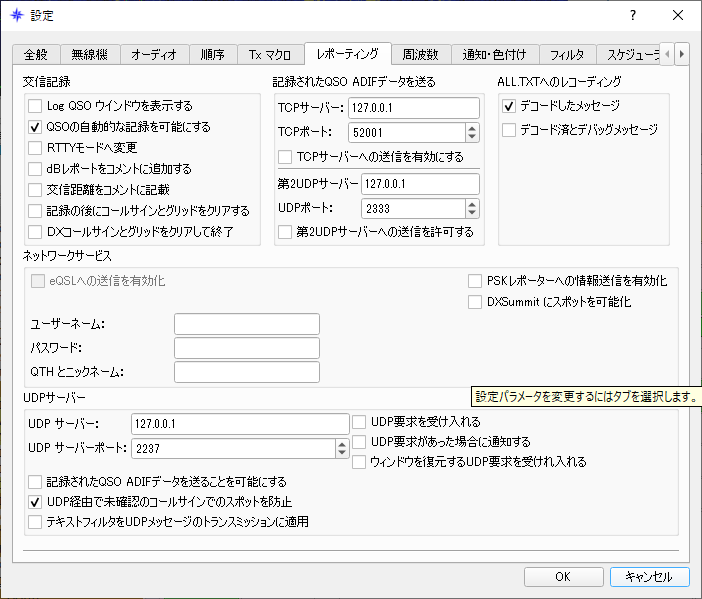The image size is (702, 599).
Task: Check the DXSummit spot option
Action: (x=476, y=301)
